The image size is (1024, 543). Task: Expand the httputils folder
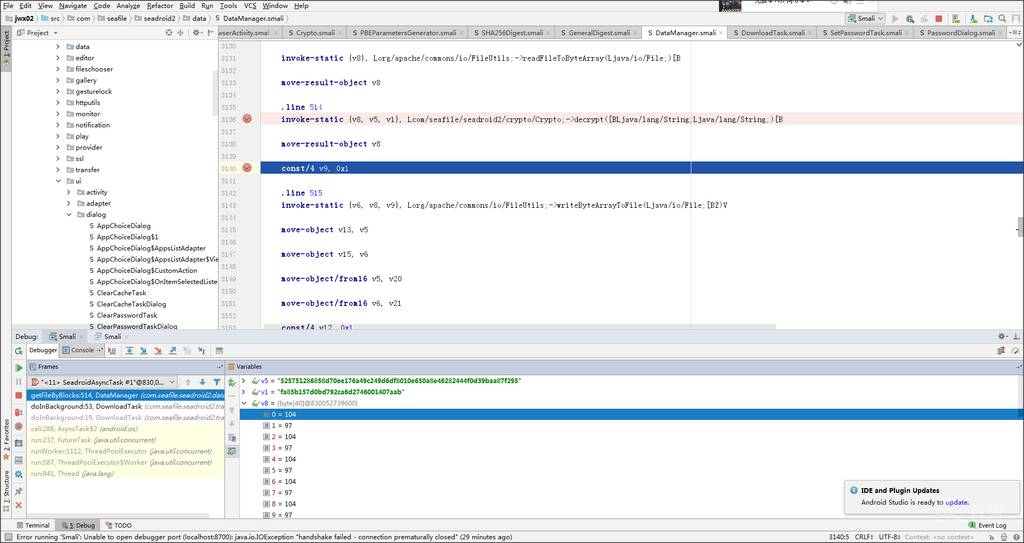tap(58, 103)
